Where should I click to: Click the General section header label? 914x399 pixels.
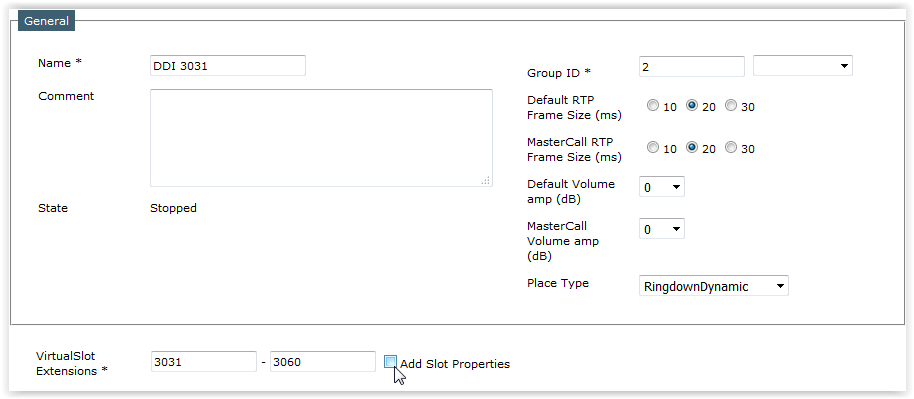(46, 21)
